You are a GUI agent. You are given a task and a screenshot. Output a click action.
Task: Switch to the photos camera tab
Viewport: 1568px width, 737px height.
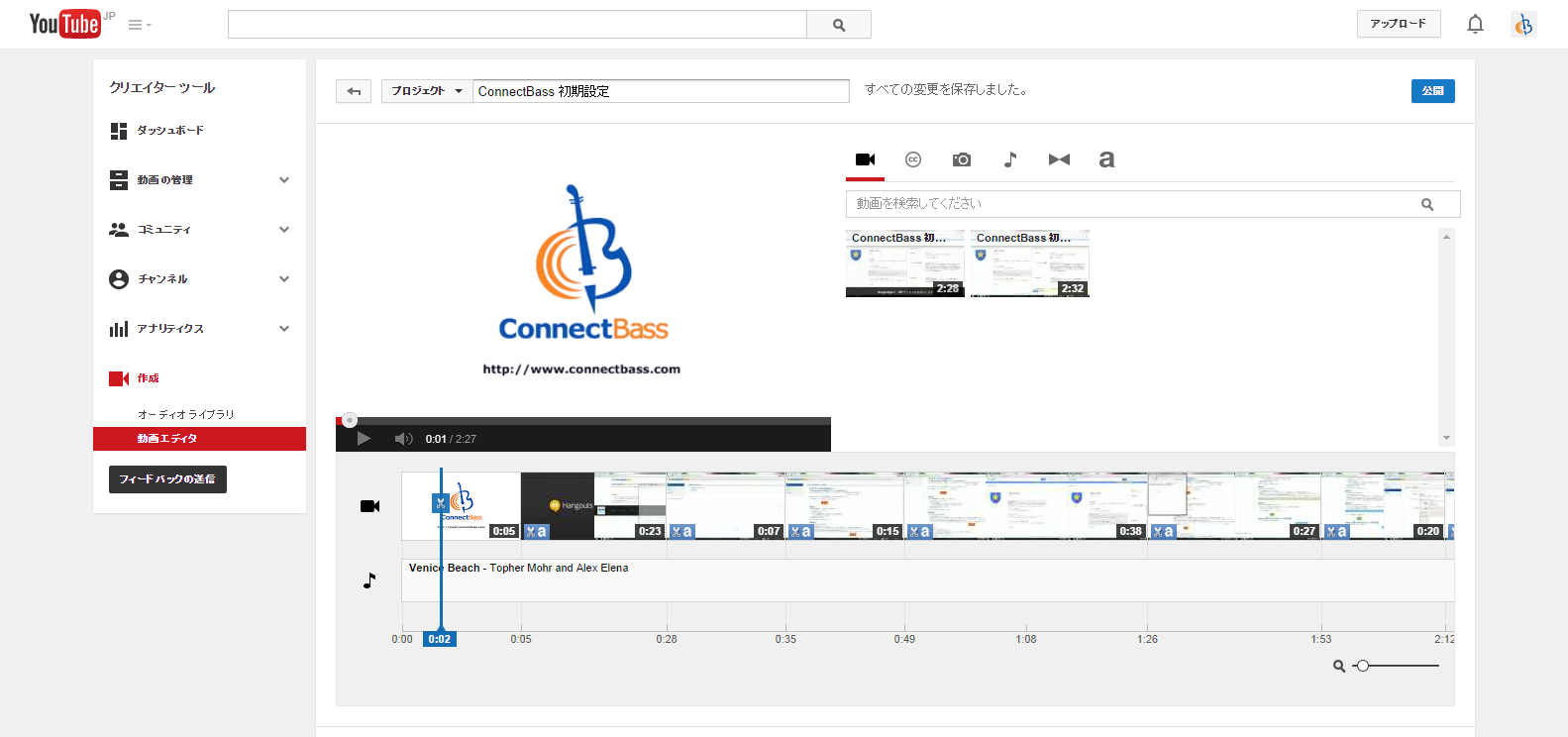pos(962,159)
